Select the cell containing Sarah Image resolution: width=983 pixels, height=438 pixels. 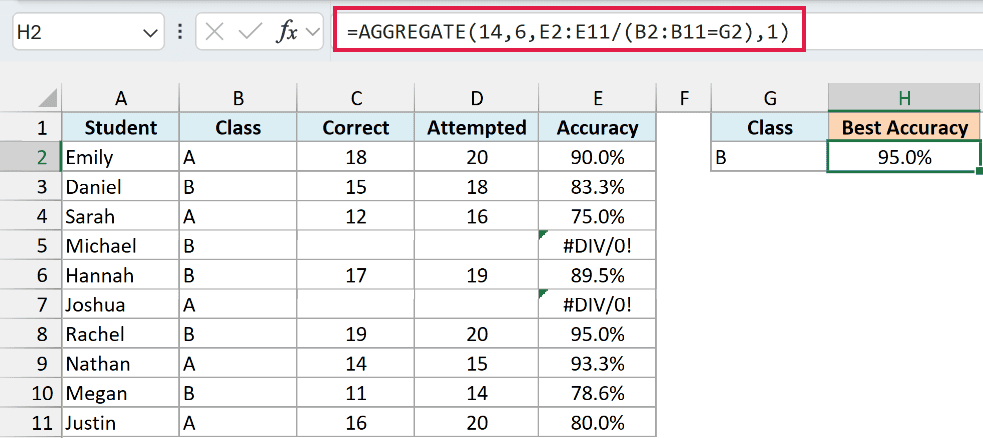[120, 216]
